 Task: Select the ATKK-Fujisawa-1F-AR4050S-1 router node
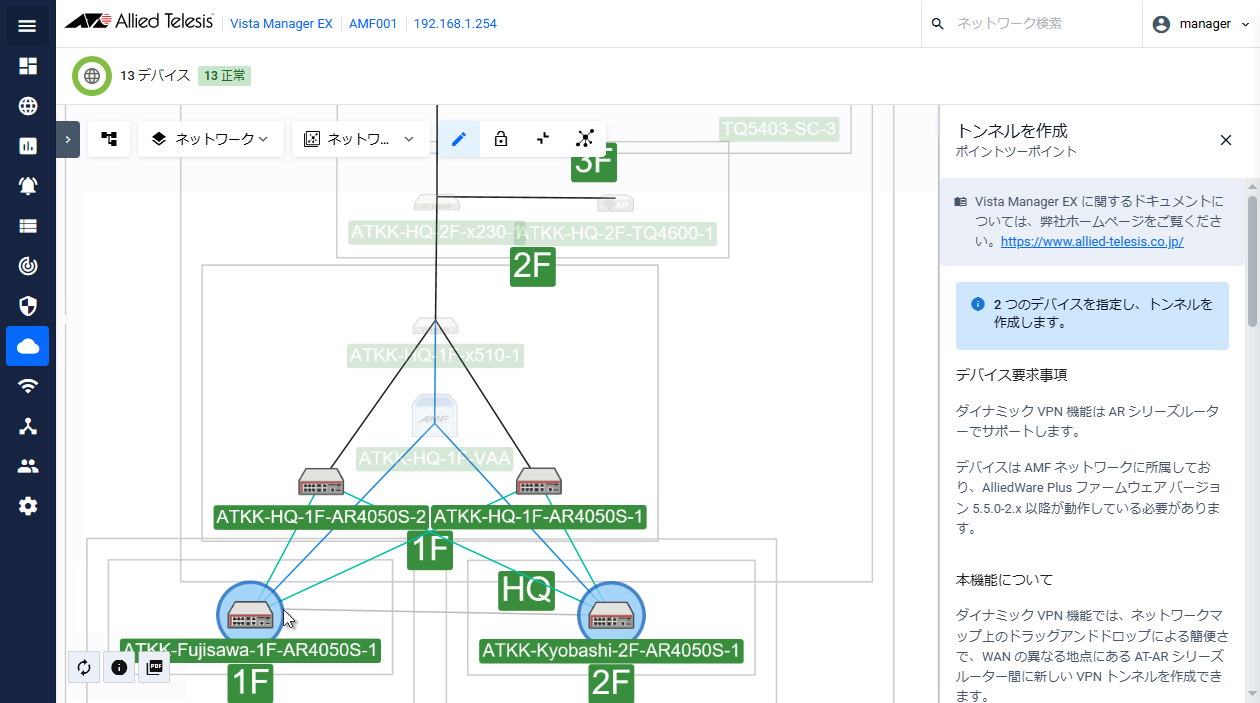pyautogui.click(x=250, y=615)
